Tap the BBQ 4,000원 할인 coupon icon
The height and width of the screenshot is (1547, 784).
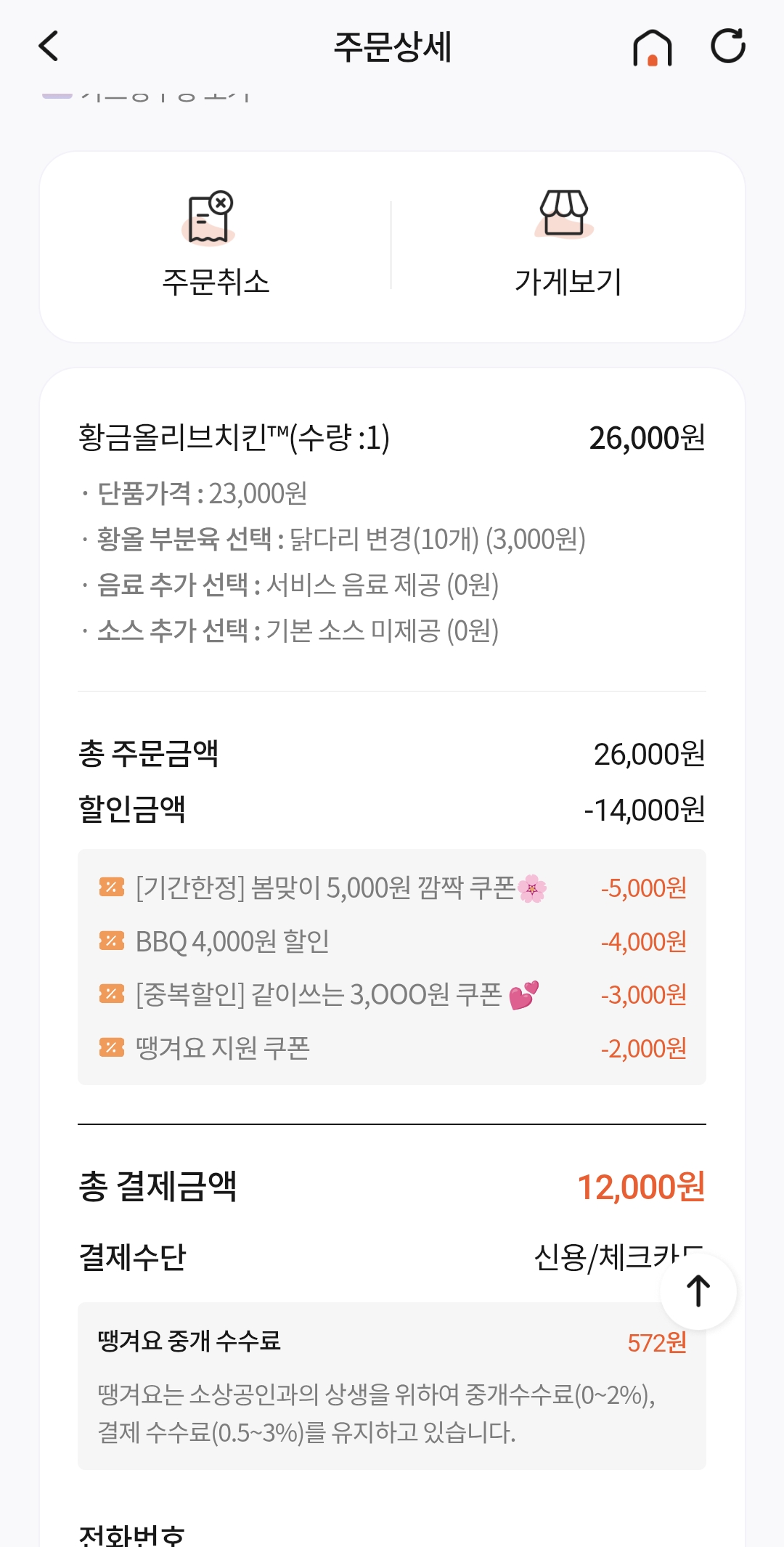click(x=111, y=941)
